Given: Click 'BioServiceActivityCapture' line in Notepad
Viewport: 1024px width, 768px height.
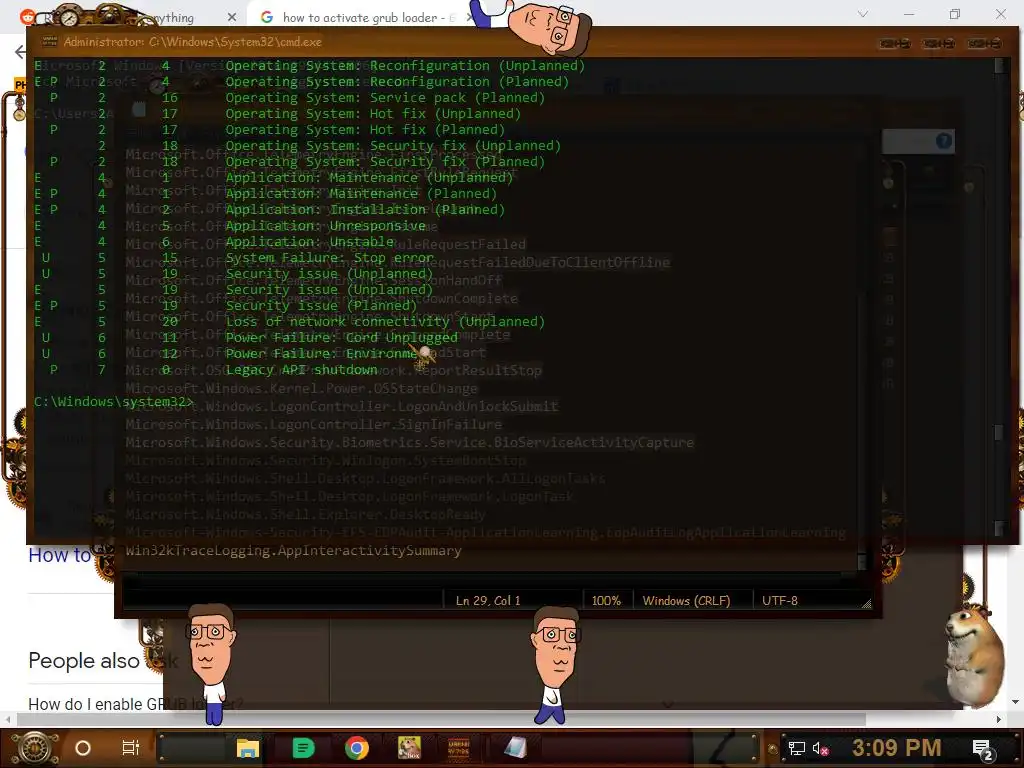Looking at the screenshot, I should tap(409, 442).
